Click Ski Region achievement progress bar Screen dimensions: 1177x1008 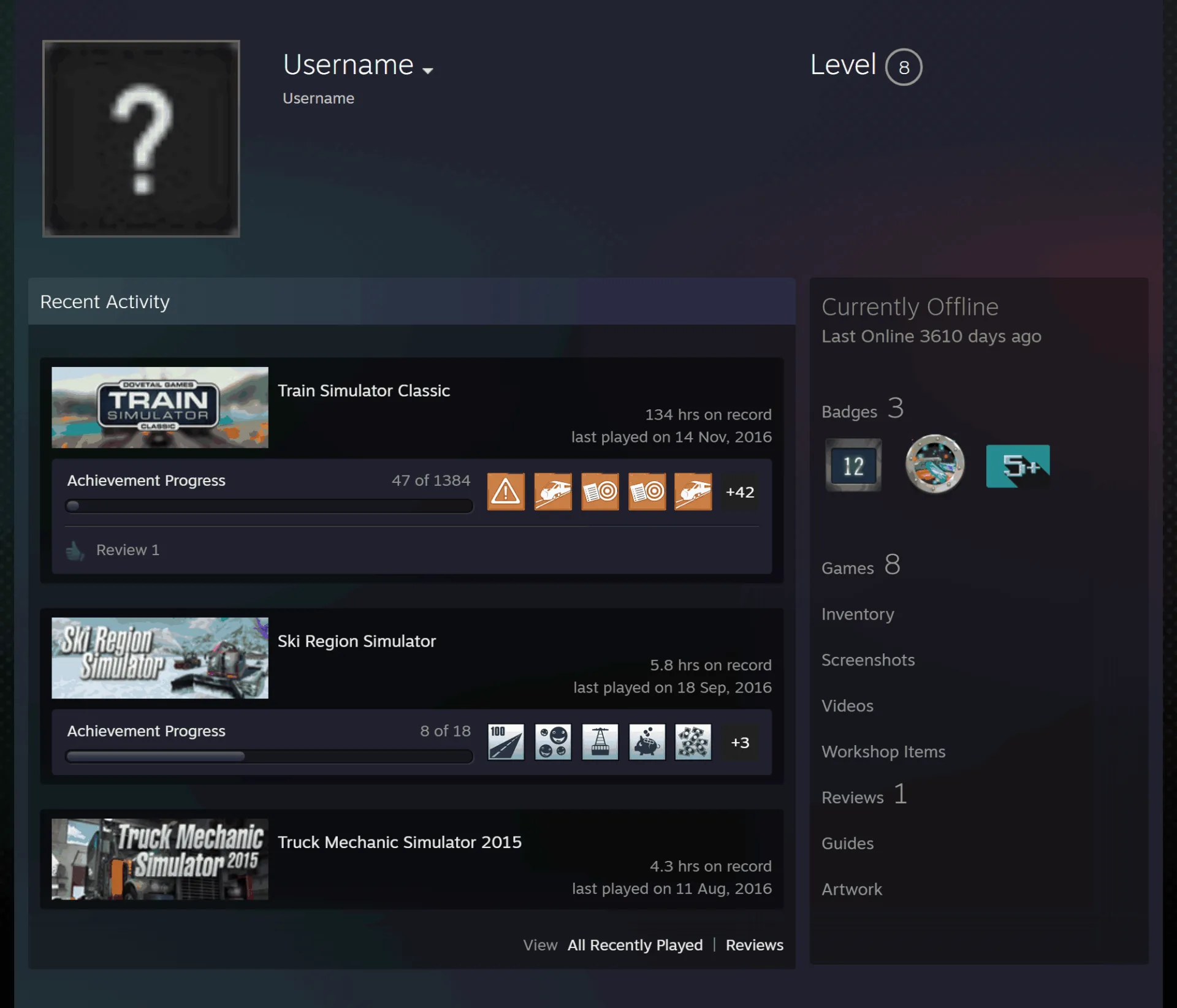(x=269, y=757)
